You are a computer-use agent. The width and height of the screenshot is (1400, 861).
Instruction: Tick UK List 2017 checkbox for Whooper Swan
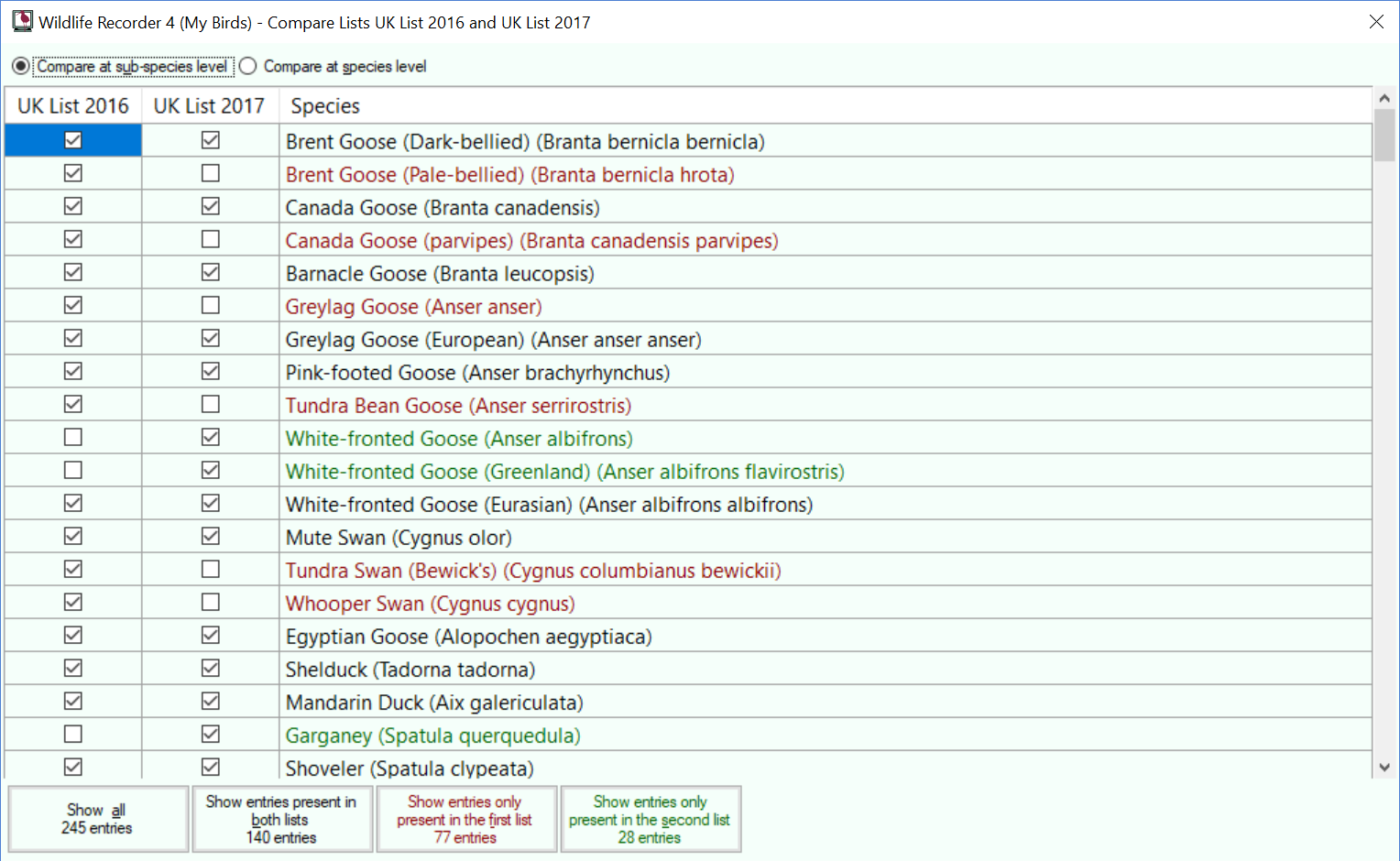(x=211, y=602)
